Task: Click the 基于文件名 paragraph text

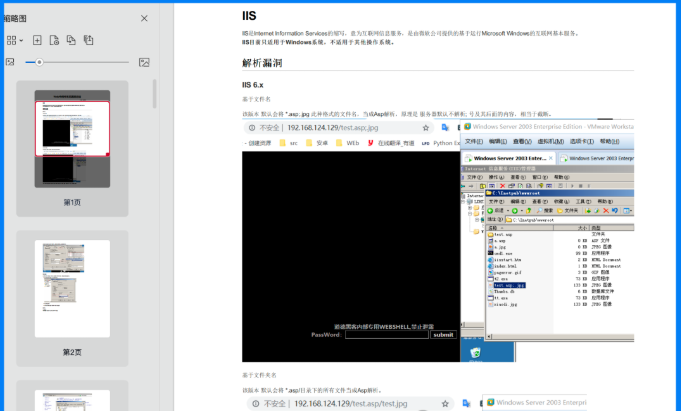Action: 256,99
